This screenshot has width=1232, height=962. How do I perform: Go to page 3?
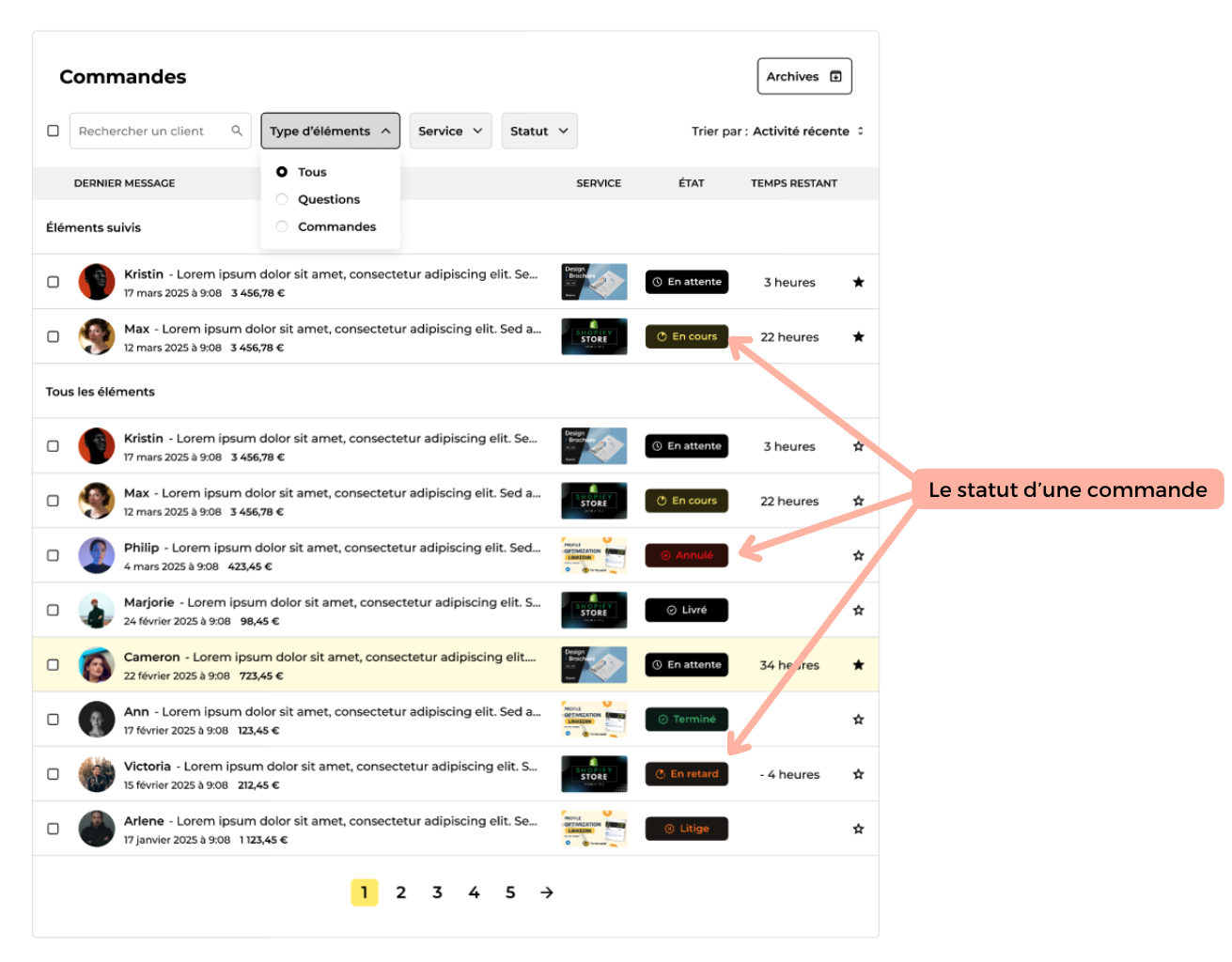point(437,892)
